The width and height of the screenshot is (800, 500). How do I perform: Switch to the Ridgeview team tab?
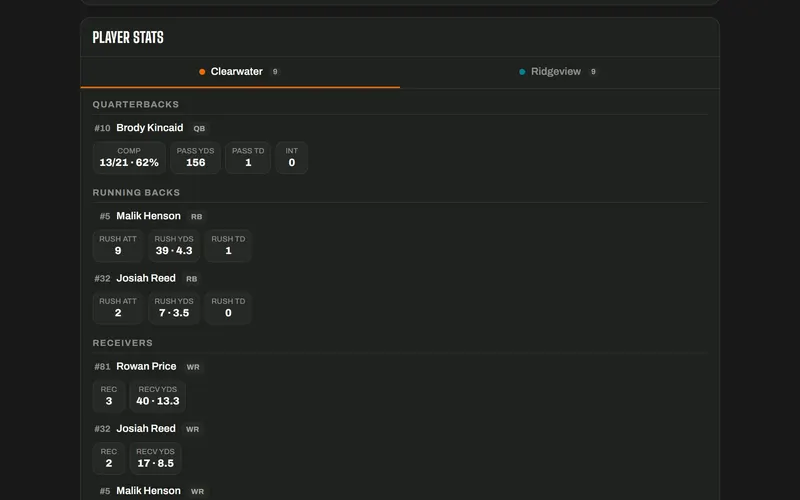click(x=560, y=72)
